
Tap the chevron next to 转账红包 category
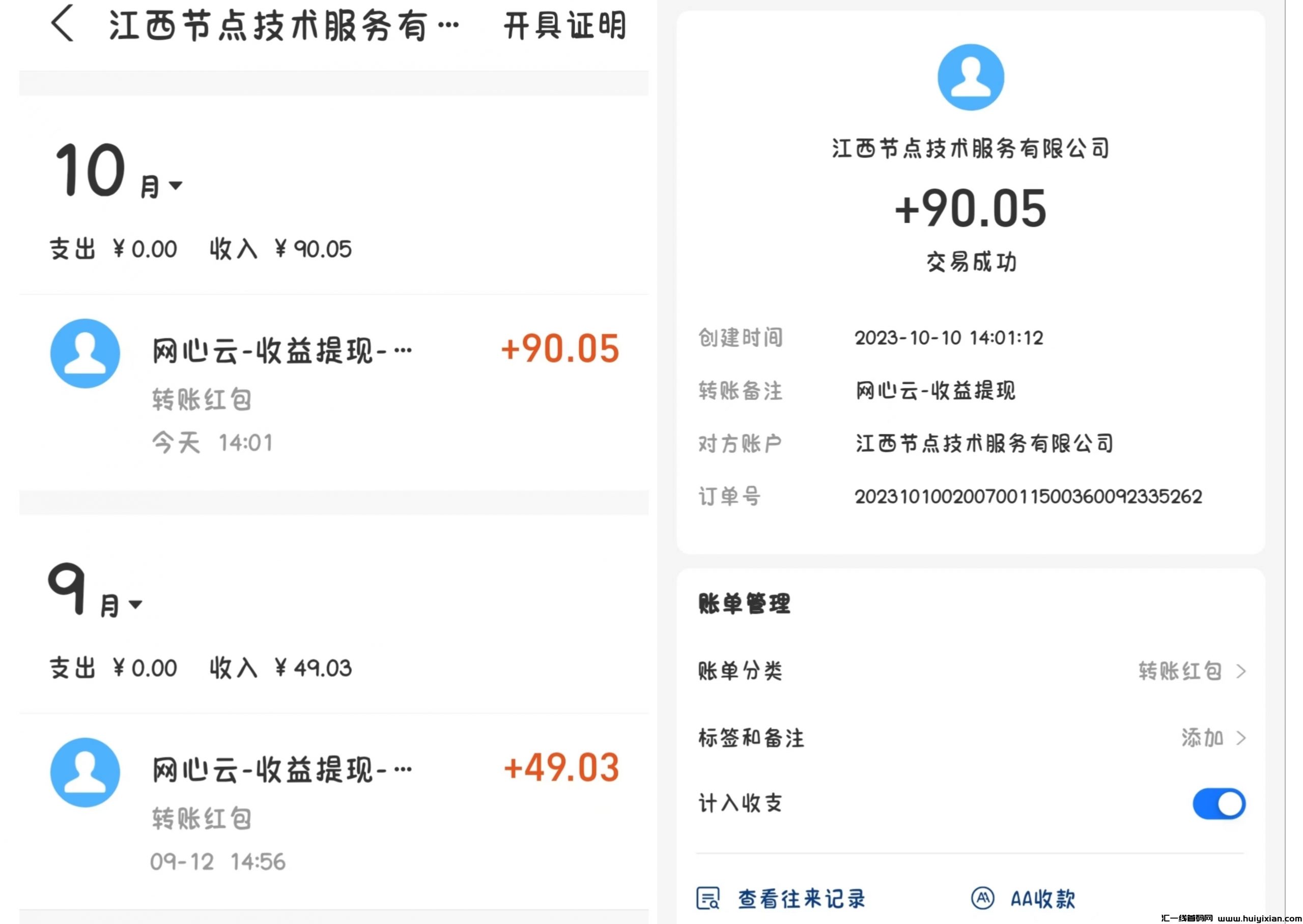coord(1241,672)
